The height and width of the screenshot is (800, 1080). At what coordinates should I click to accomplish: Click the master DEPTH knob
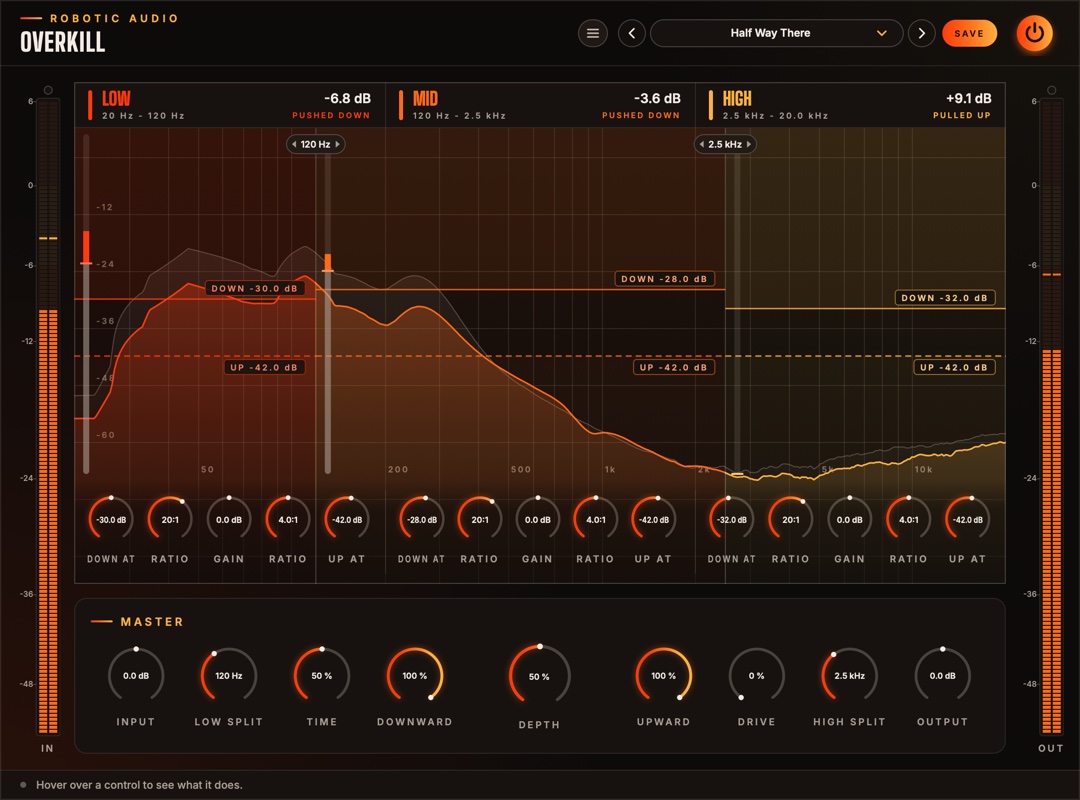coord(539,676)
